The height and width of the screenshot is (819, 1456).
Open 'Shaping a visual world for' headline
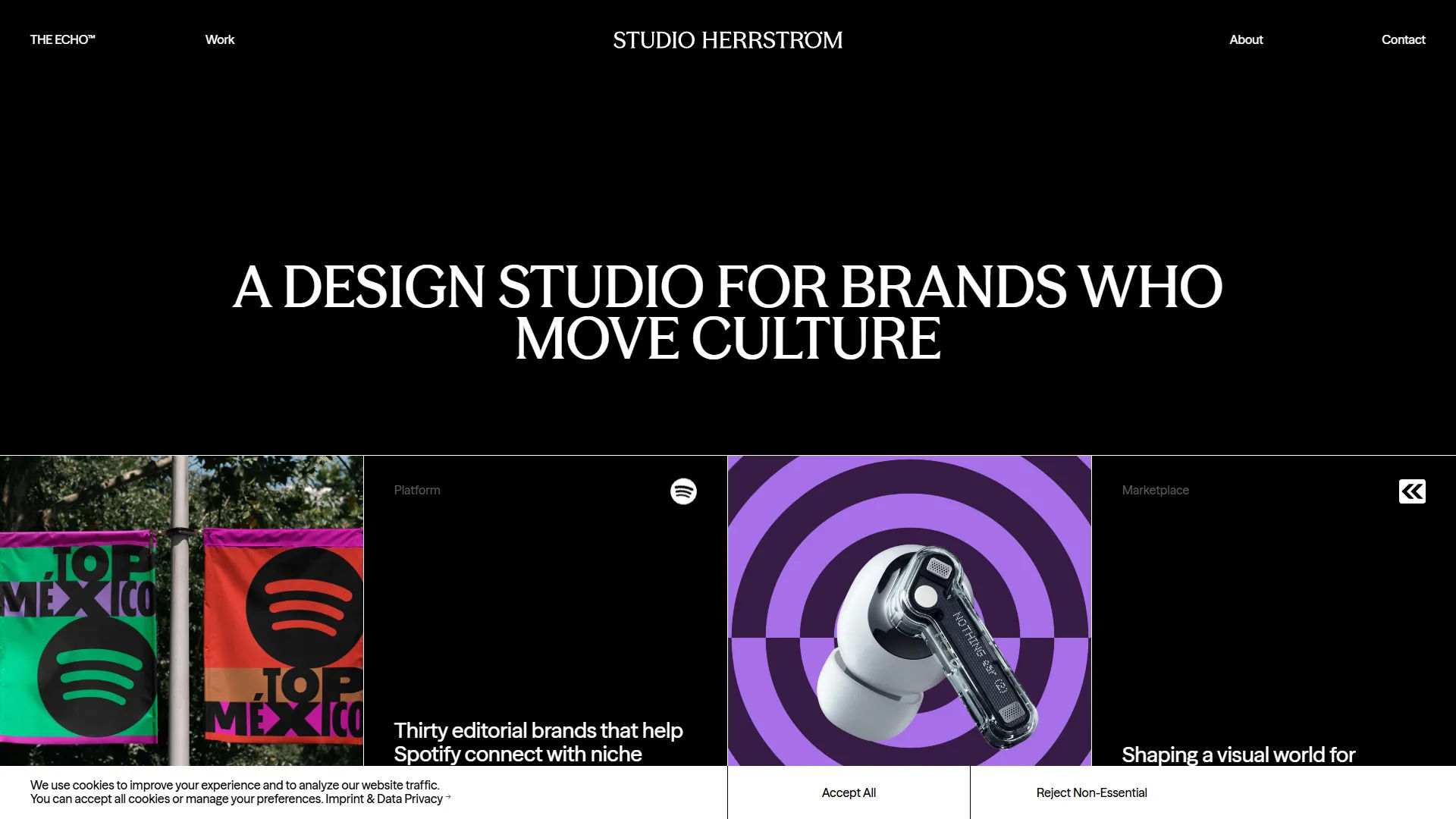coord(1238,755)
